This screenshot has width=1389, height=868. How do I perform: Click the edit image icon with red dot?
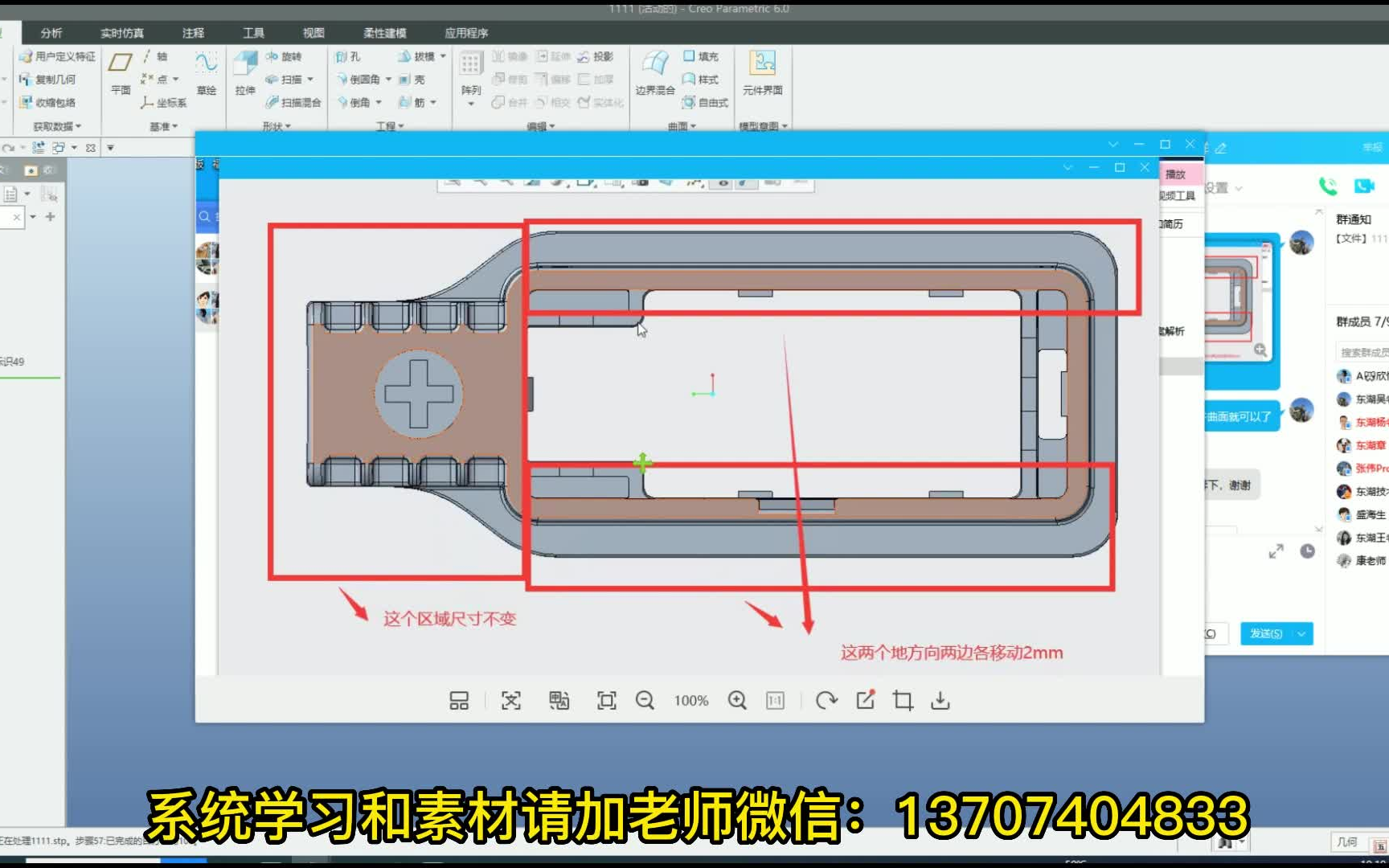coord(866,700)
